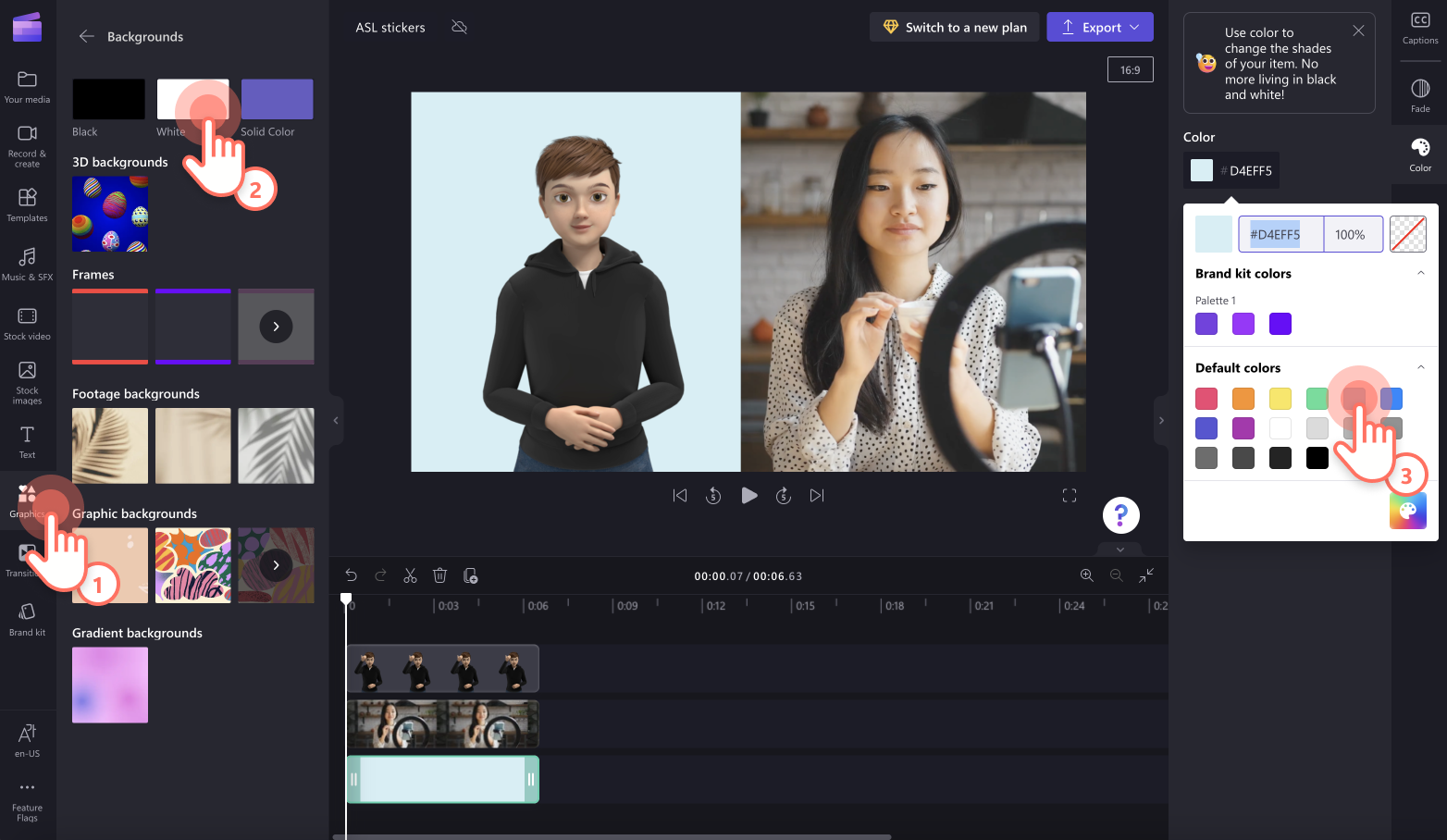Switch to the Color tab
1447x840 pixels.
point(1420,155)
